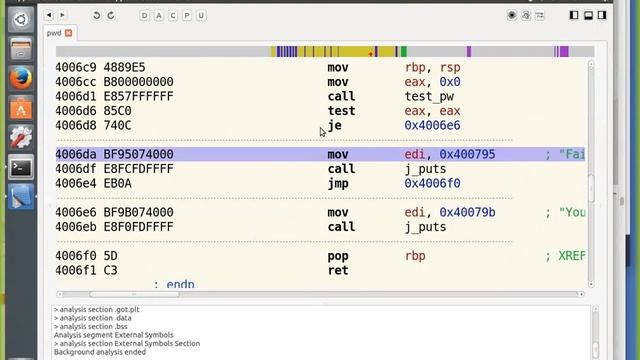This screenshot has width=640, height=360.
Task: Open System Settings from dock
Action: pyautogui.click(x=20, y=137)
